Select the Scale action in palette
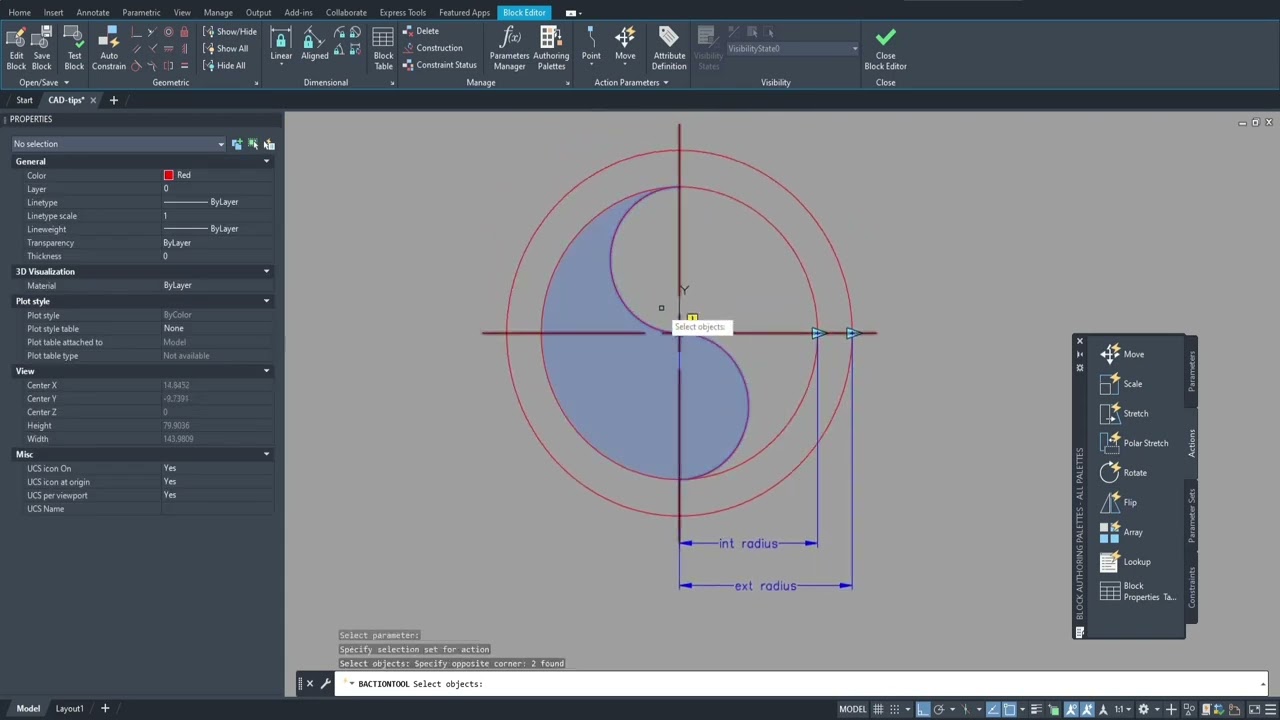The width and height of the screenshot is (1280, 720). click(x=1121, y=384)
